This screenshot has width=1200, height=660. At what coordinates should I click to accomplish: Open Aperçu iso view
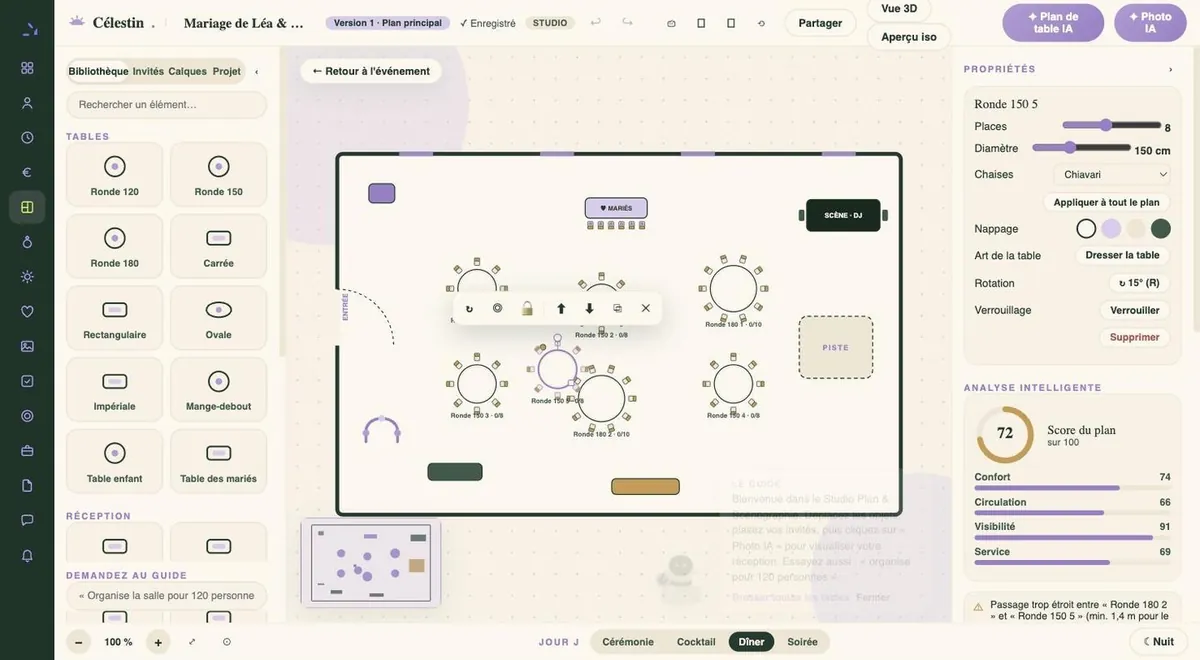coord(909,37)
